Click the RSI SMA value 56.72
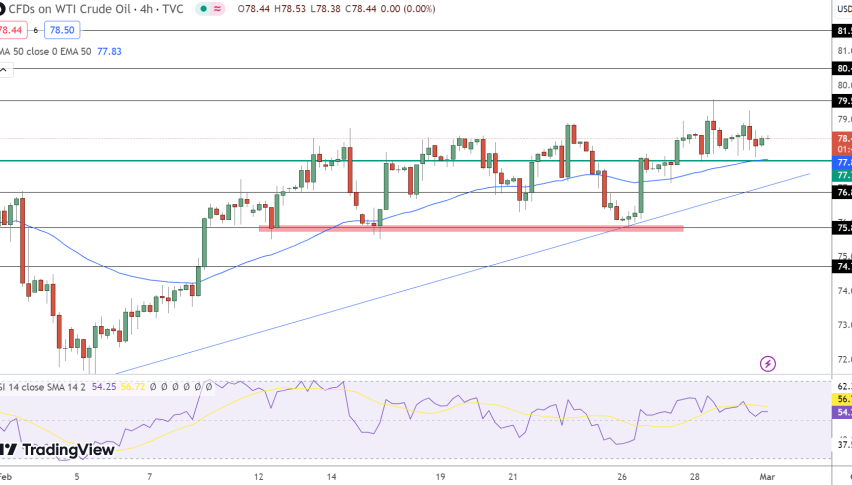 coord(133,387)
